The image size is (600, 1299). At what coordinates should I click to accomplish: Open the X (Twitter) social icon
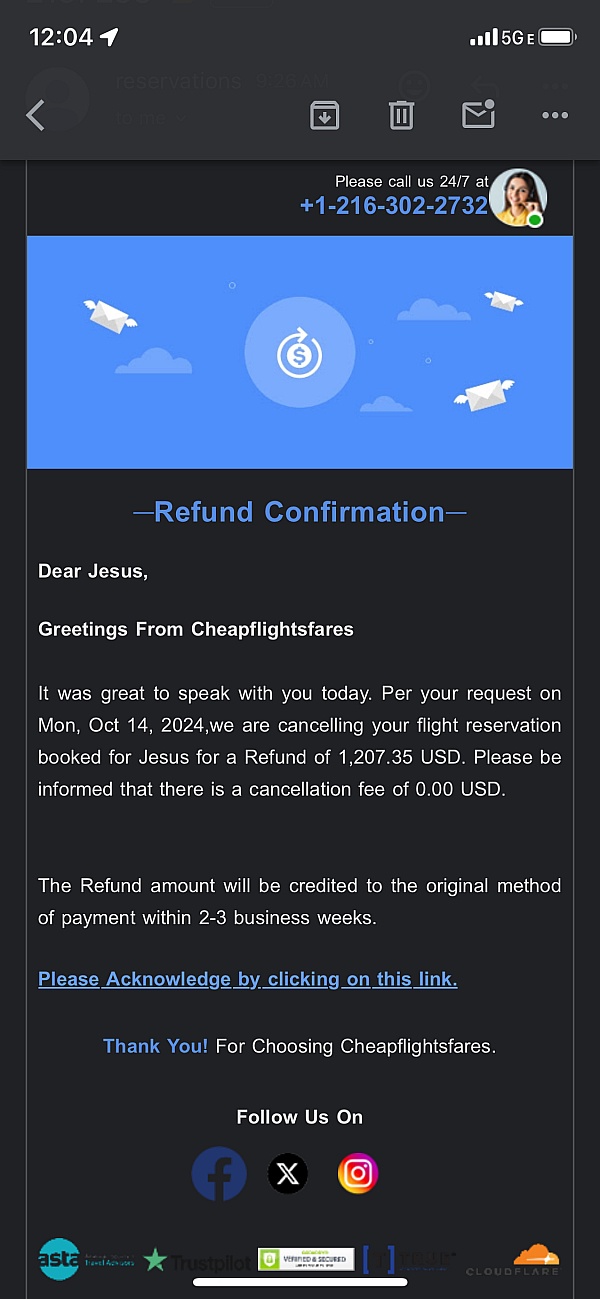point(288,1173)
